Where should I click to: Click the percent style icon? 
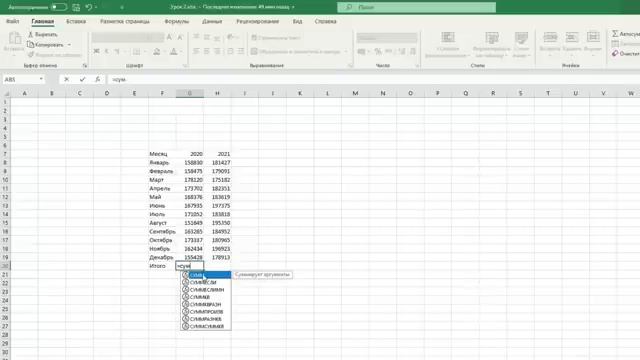378,51
